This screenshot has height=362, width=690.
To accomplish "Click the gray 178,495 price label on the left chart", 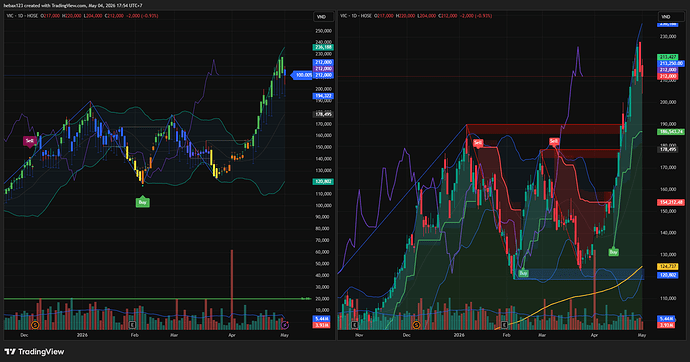I will [323, 114].
